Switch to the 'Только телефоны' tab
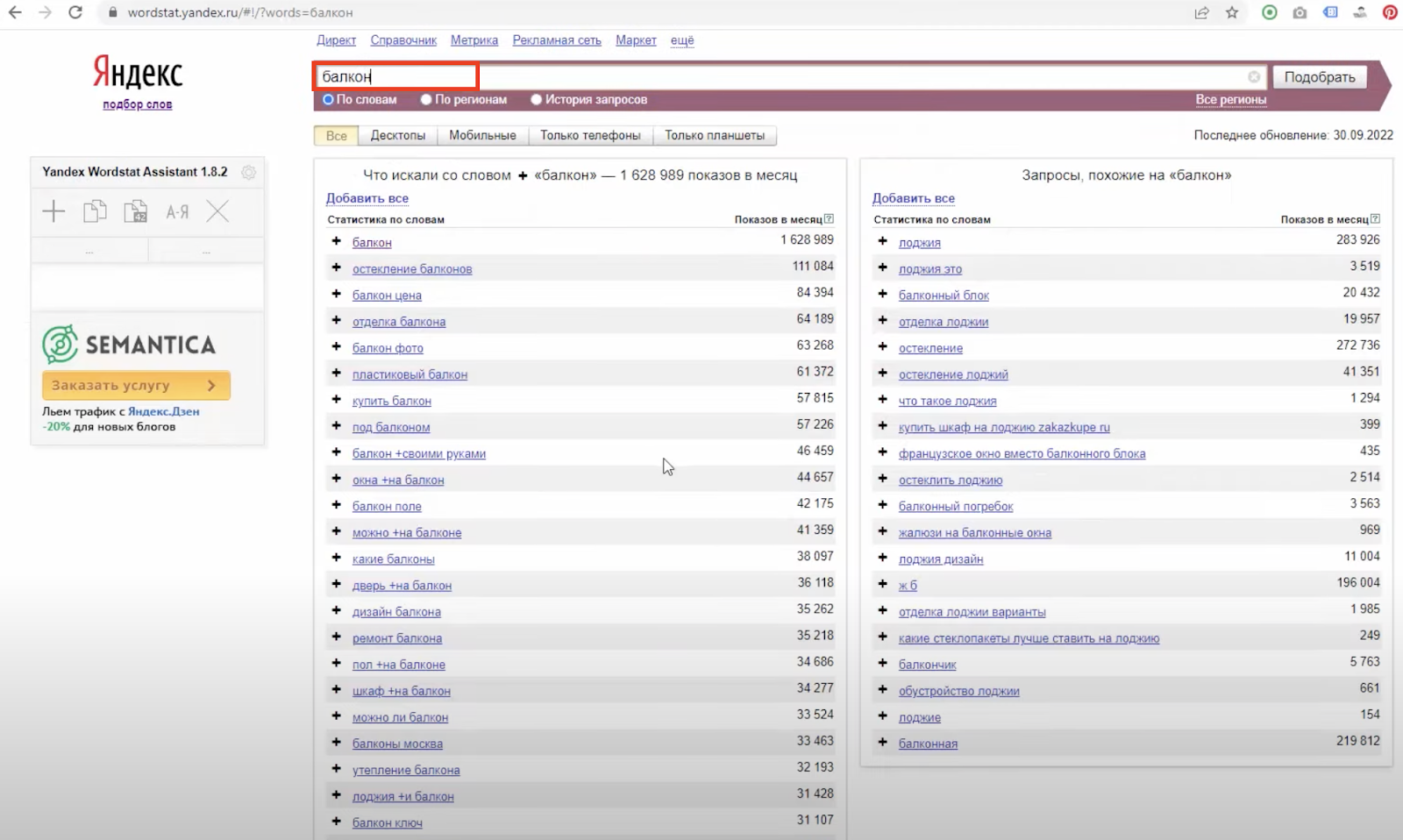Image resolution: width=1403 pixels, height=840 pixels. click(590, 136)
